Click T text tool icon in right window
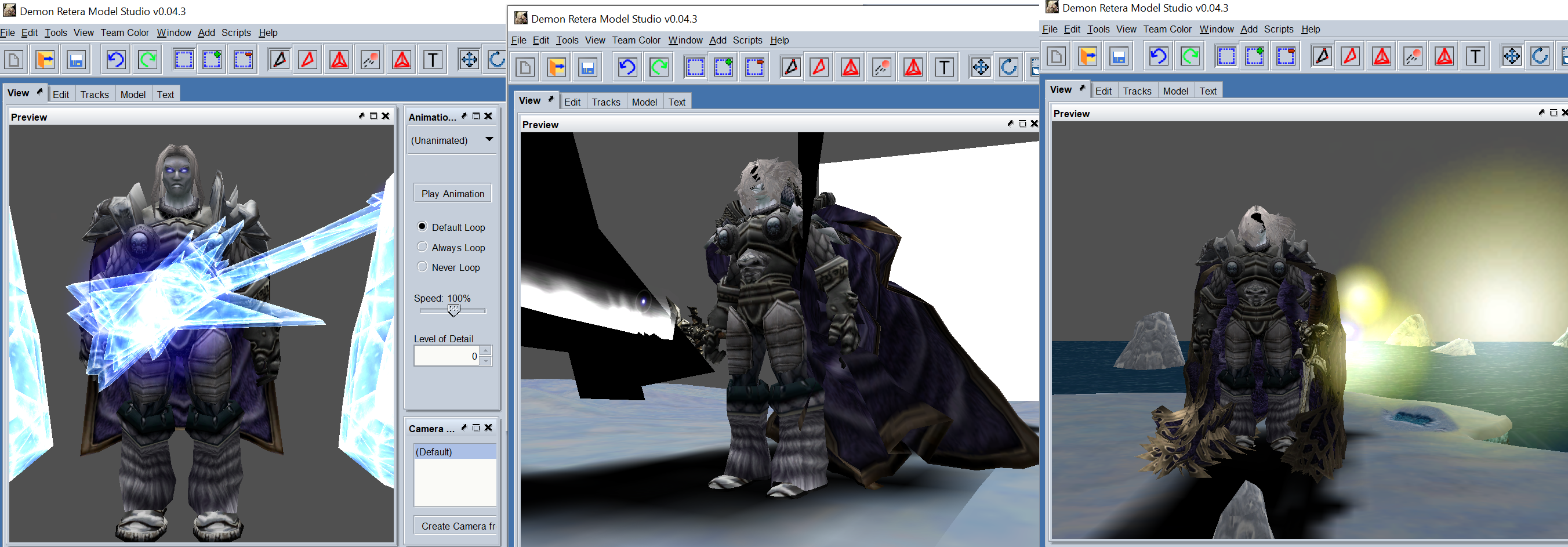The image size is (1568, 547). [x=1475, y=57]
